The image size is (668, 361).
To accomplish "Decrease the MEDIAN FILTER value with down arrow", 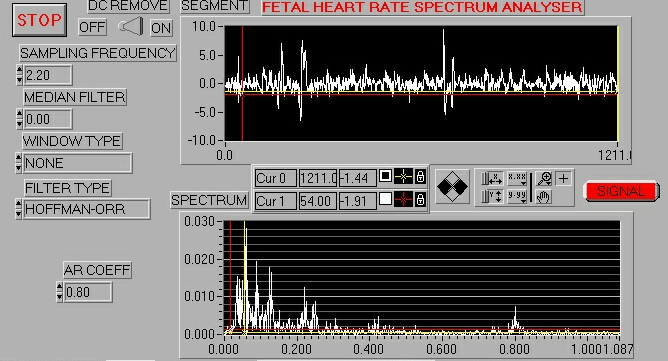I will (x=19, y=123).
